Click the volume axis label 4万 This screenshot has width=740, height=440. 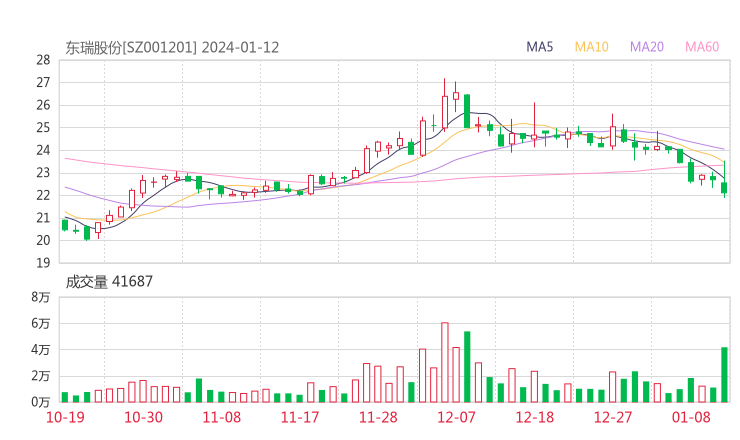tap(41, 350)
